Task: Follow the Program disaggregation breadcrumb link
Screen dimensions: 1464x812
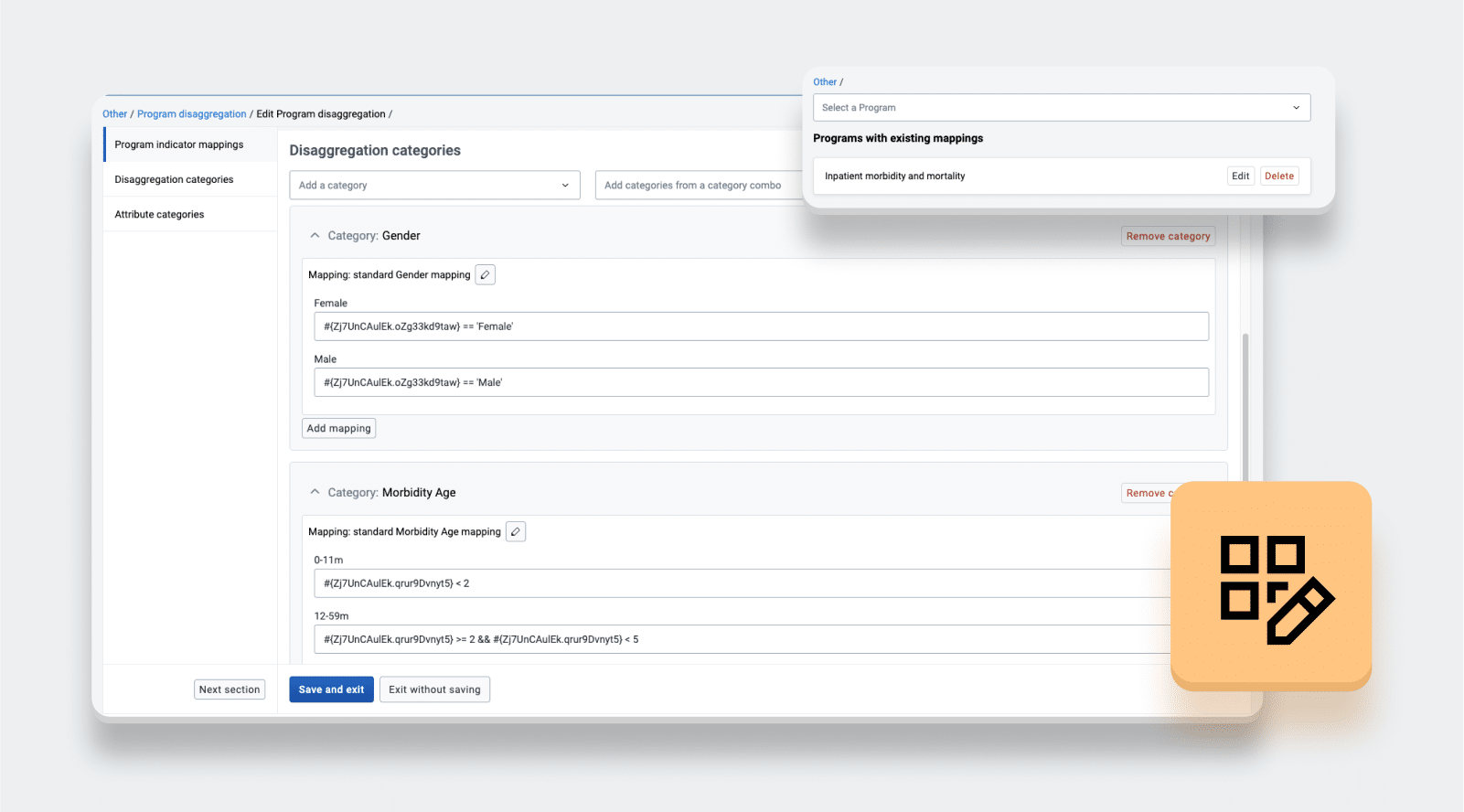Action: point(191,114)
